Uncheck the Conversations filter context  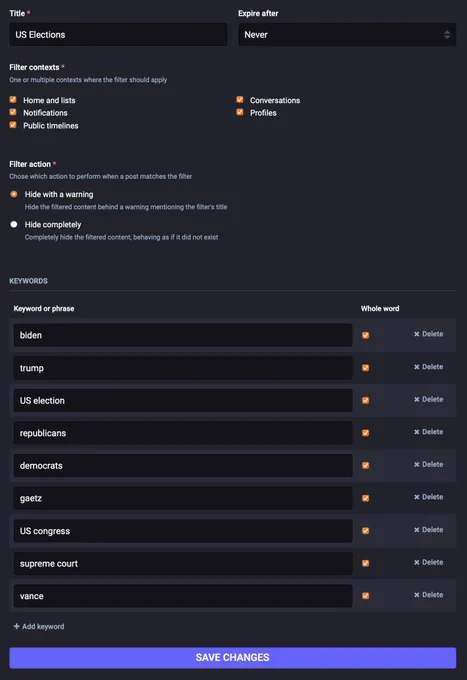(240, 100)
